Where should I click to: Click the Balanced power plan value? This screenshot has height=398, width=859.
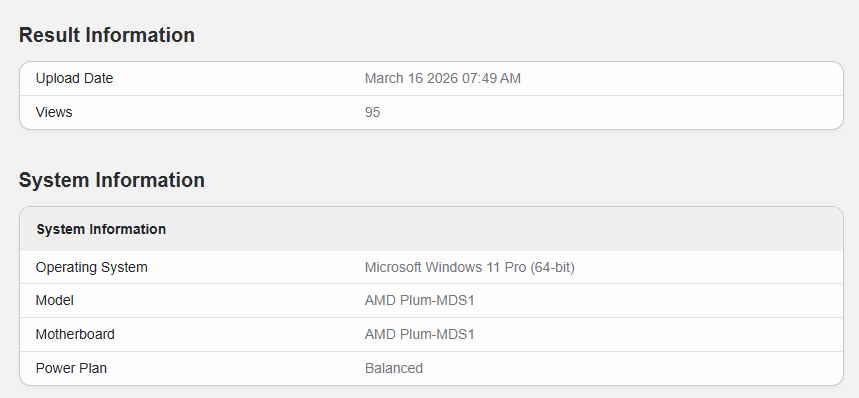coord(394,368)
